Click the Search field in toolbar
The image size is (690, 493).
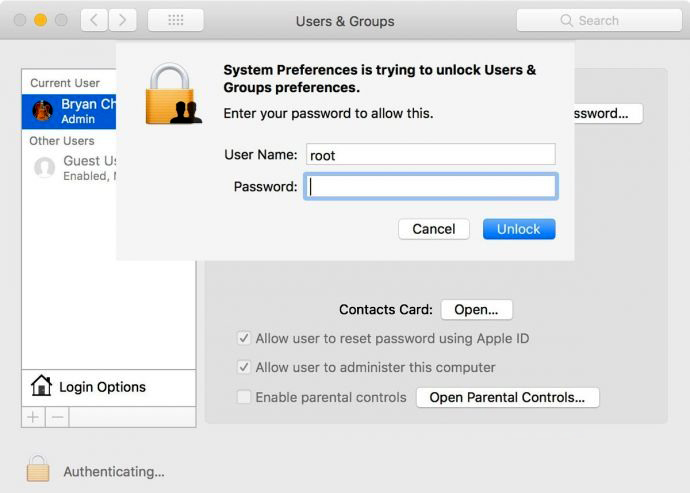click(599, 20)
